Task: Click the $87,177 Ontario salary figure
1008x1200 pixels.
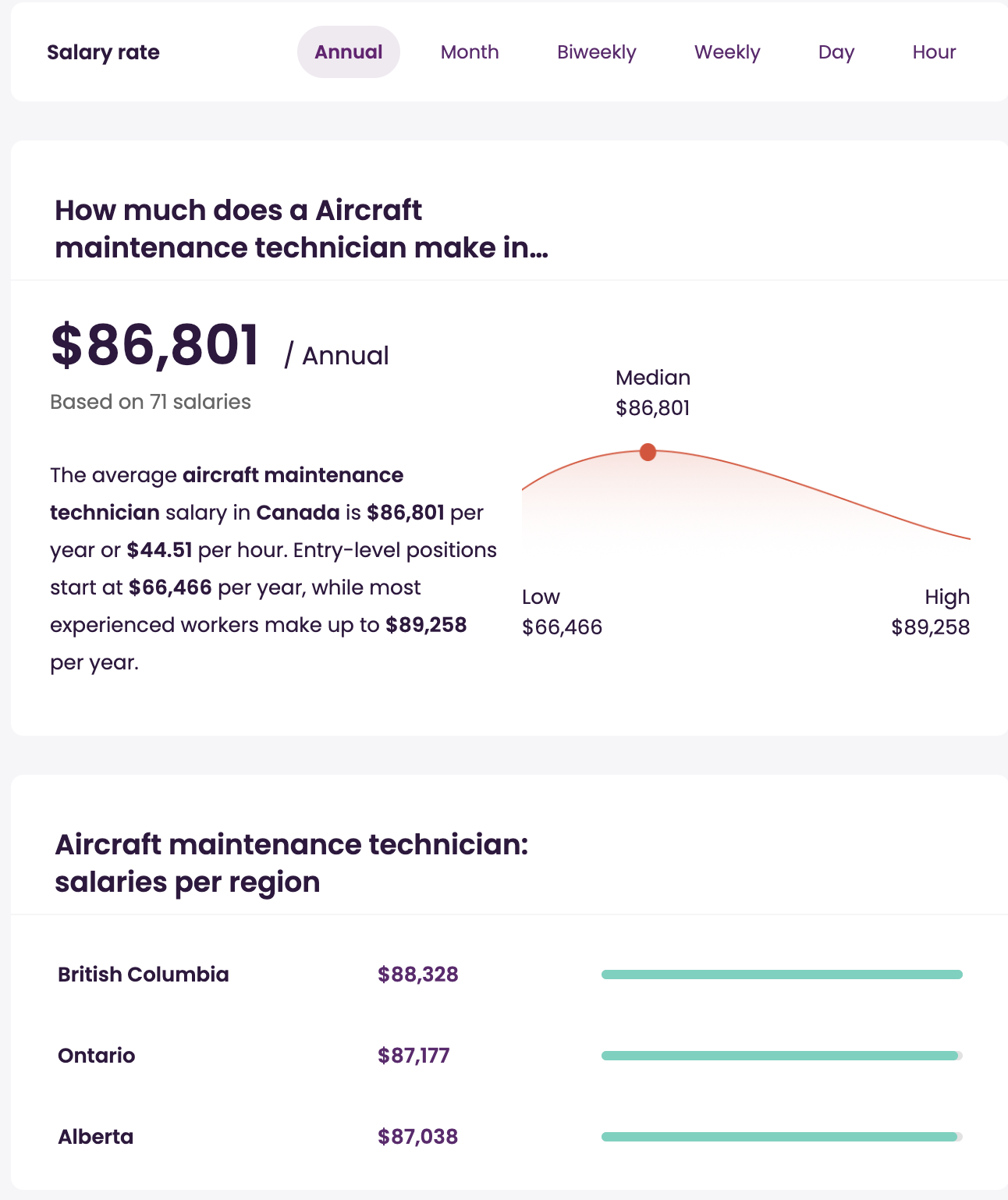Action: pyautogui.click(x=413, y=1056)
